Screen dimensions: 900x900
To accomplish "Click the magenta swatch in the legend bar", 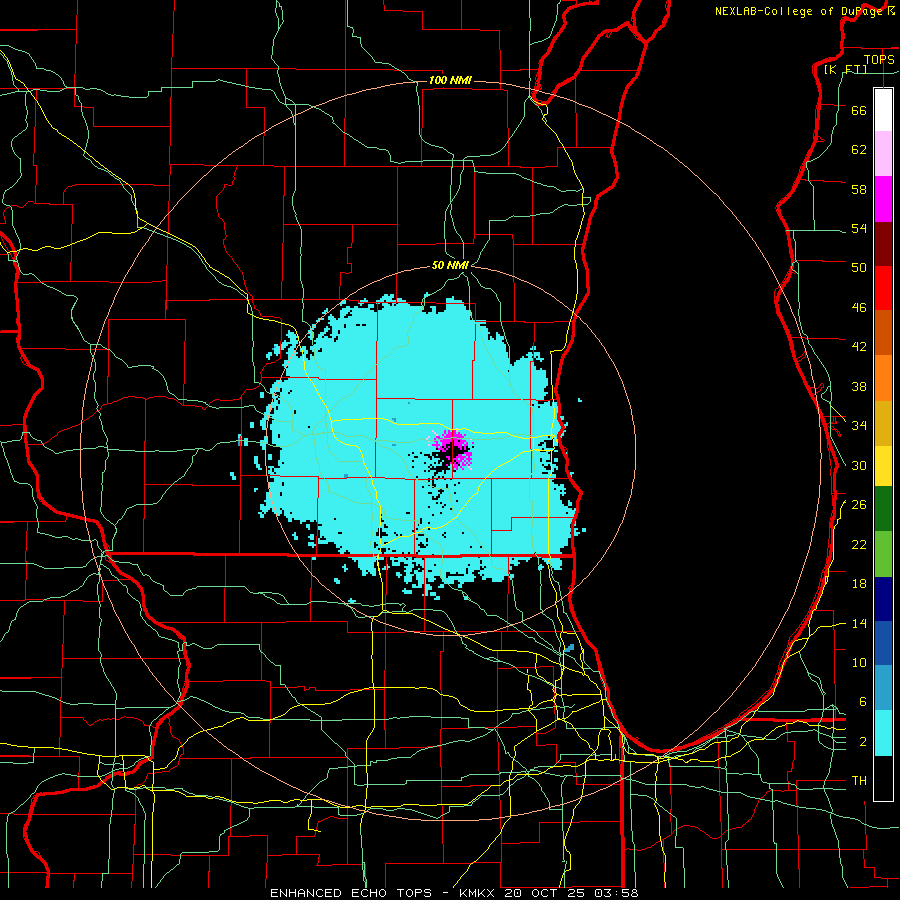I will pos(883,199).
